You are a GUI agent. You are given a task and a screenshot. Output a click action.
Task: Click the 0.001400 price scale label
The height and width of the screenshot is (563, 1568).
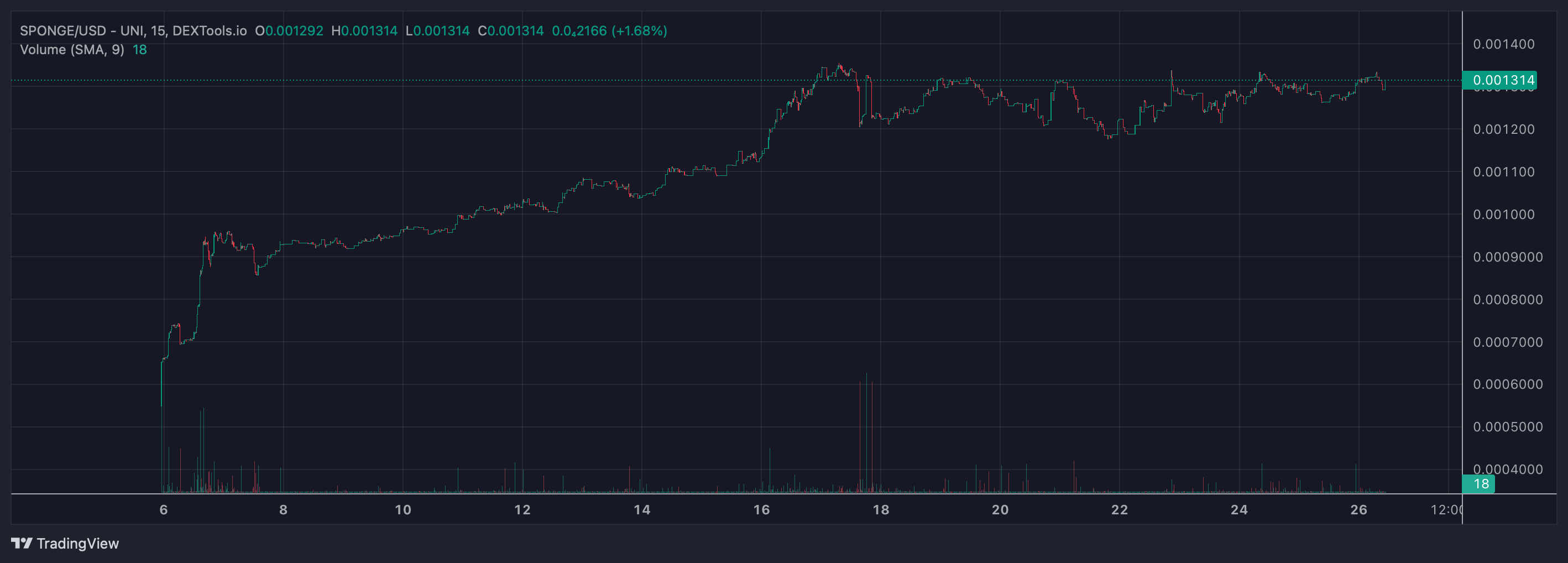pos(1503,44)
